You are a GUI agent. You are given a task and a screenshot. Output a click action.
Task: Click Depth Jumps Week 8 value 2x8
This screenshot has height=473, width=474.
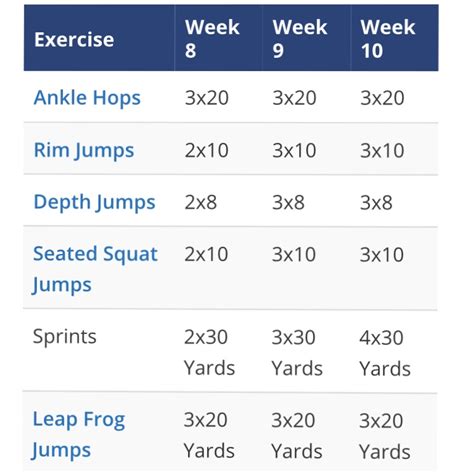[x=201, y=202]
